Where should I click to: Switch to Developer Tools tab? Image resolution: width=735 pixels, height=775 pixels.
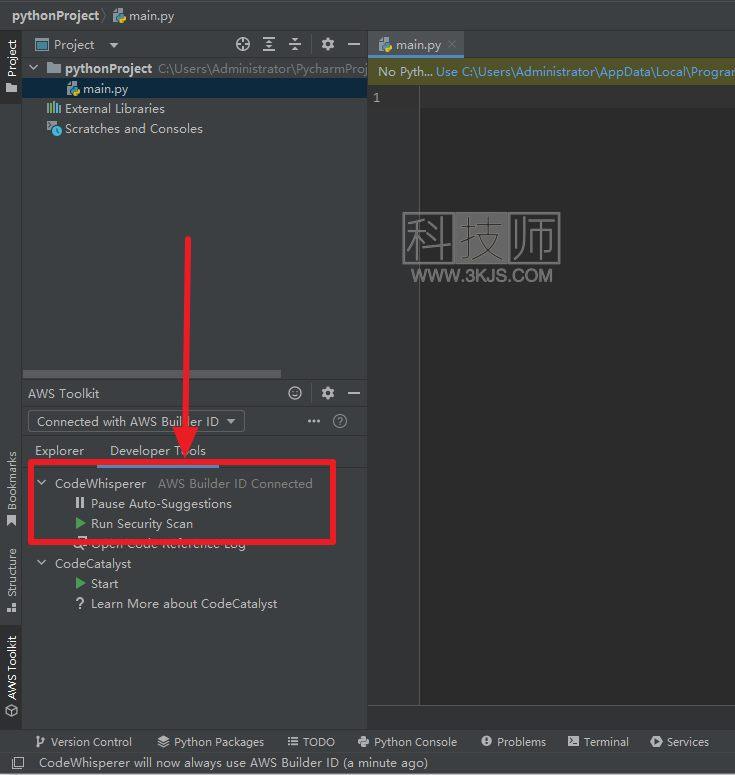158,450
